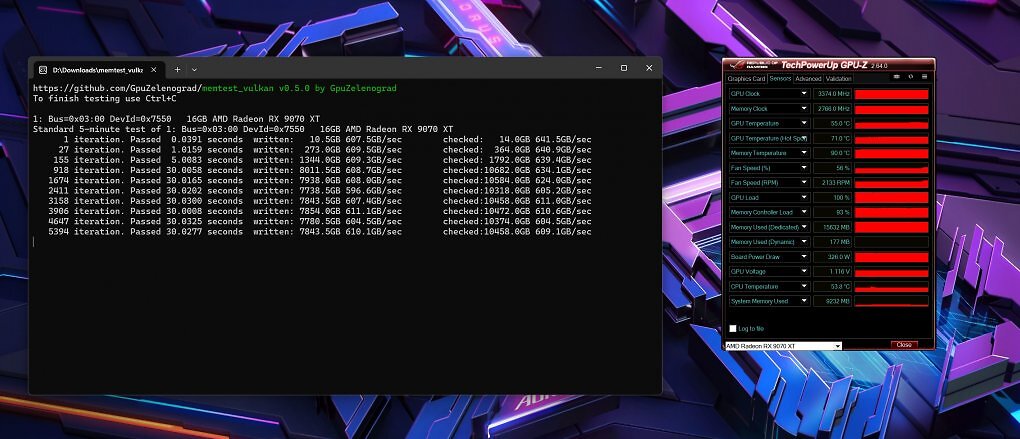The width and height of the screenshot is (1020, 439).
Task: Click the 1.116 V GPU Voltage value
Action: point(832,271)
